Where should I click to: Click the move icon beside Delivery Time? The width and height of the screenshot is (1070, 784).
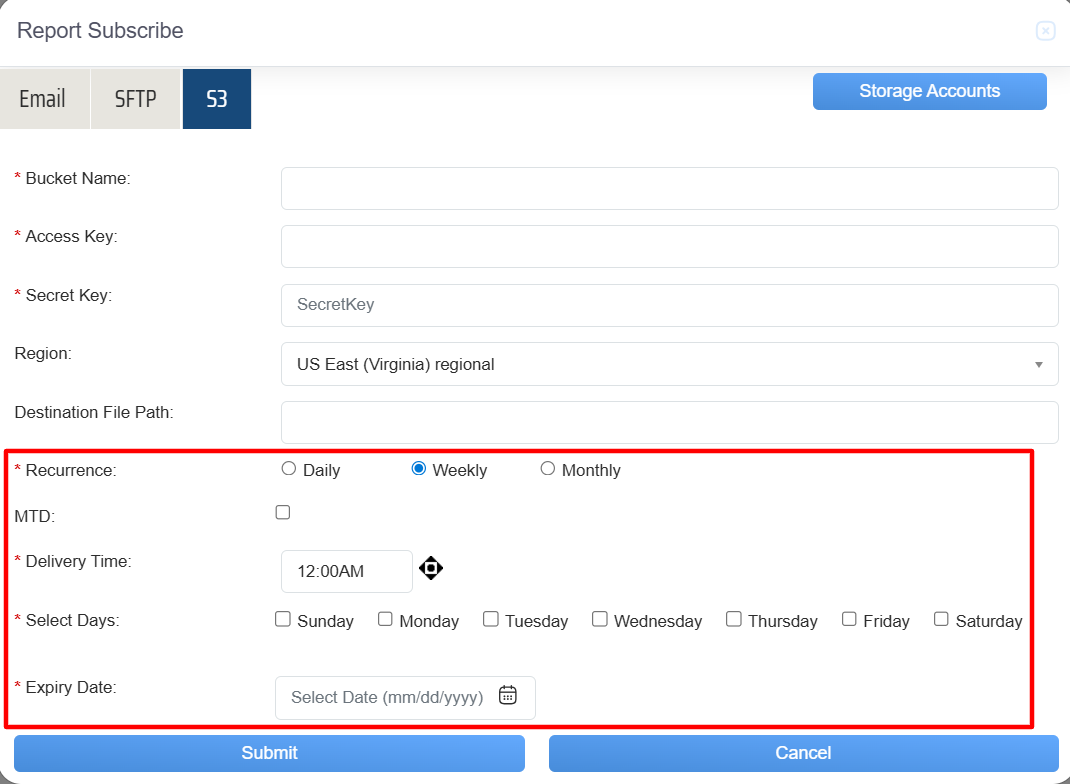point(431,569)
